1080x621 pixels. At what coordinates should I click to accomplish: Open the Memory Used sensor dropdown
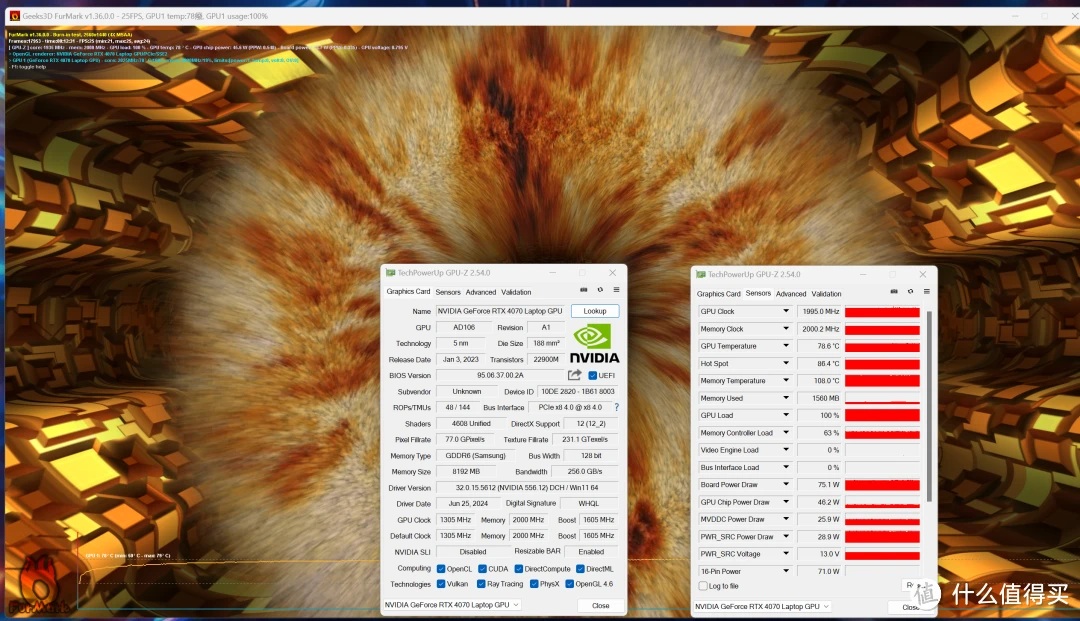(786, 398)
